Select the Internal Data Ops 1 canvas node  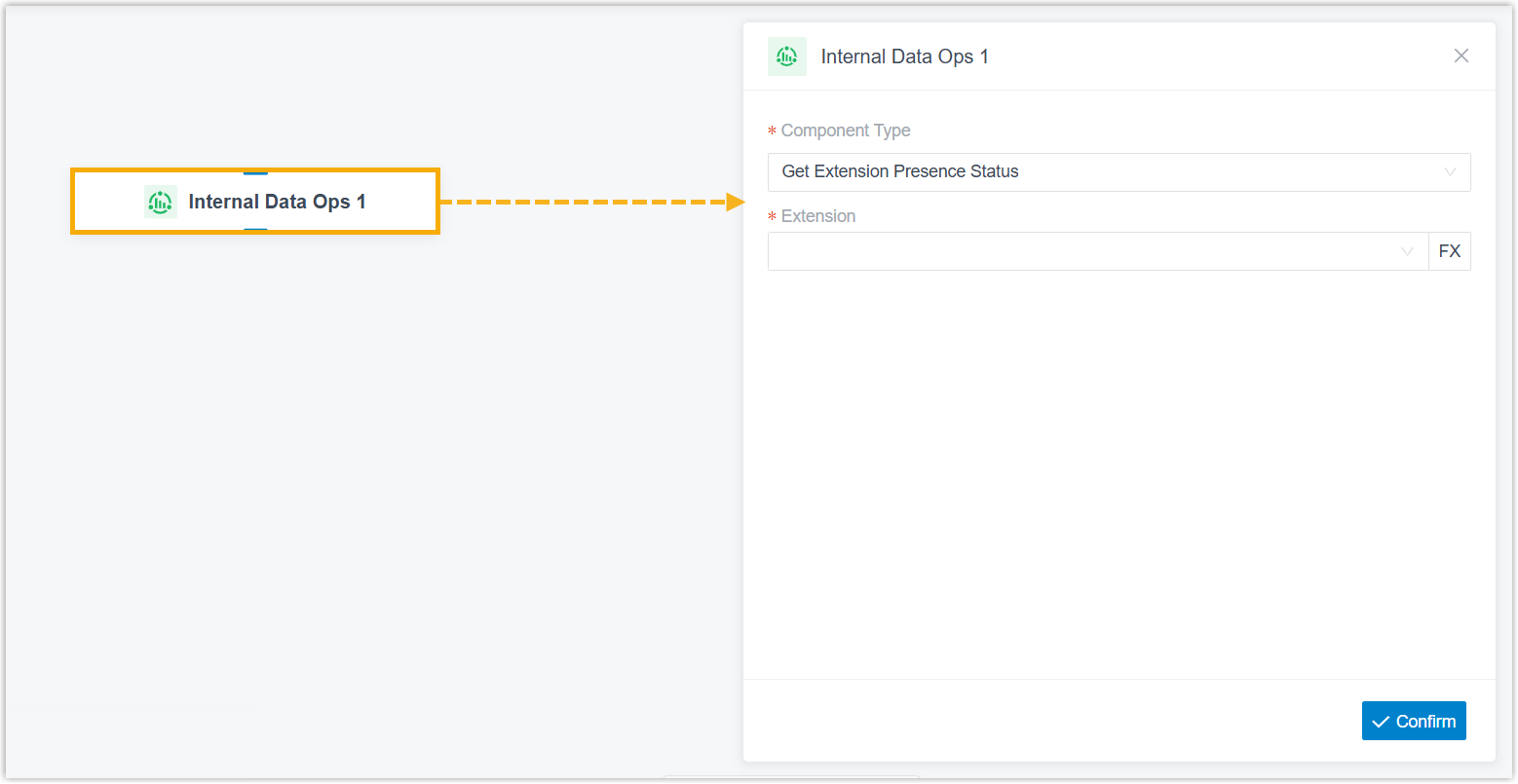(x=255, y=202)
